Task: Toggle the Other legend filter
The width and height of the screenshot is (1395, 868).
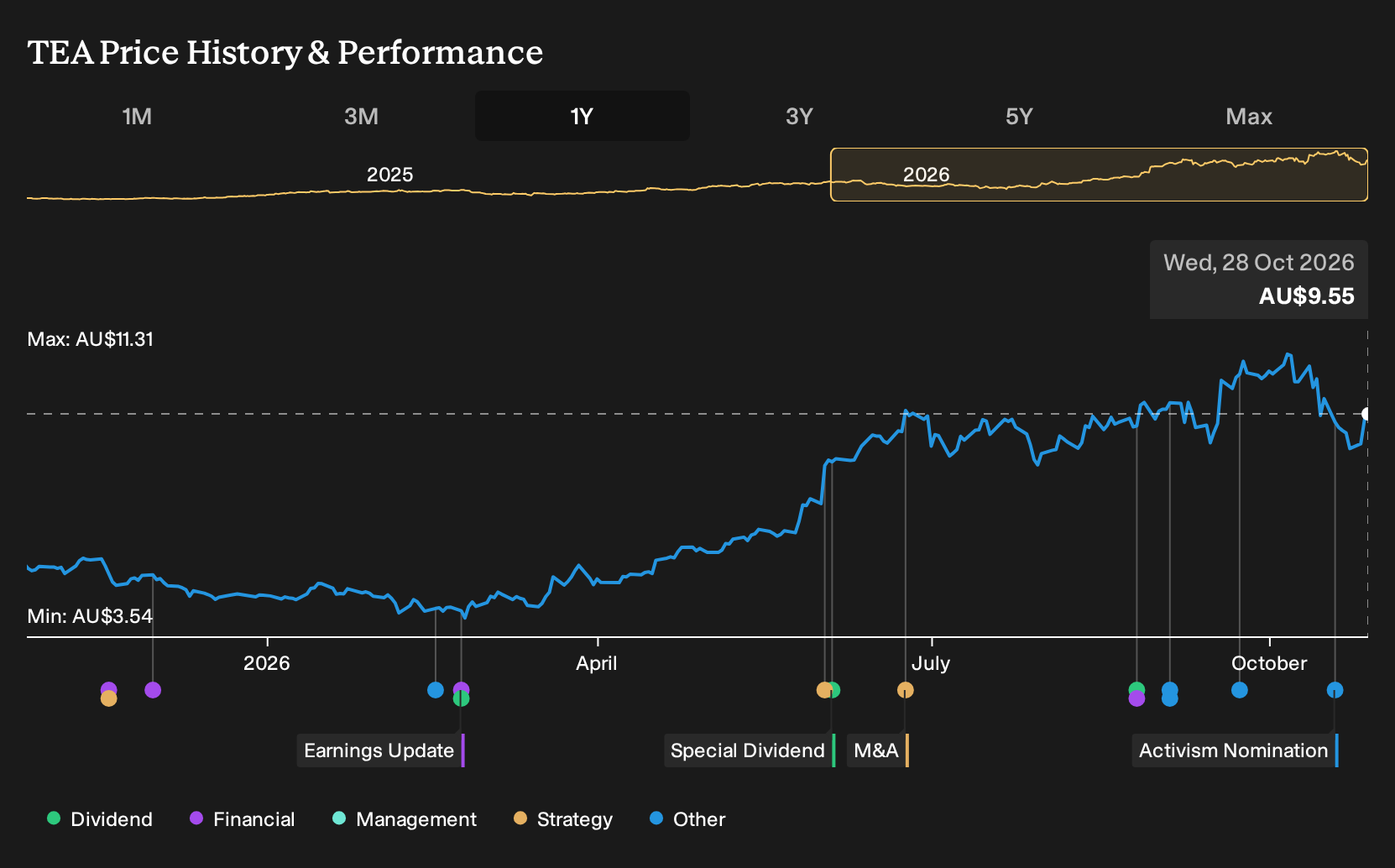Action: [687, 818]
